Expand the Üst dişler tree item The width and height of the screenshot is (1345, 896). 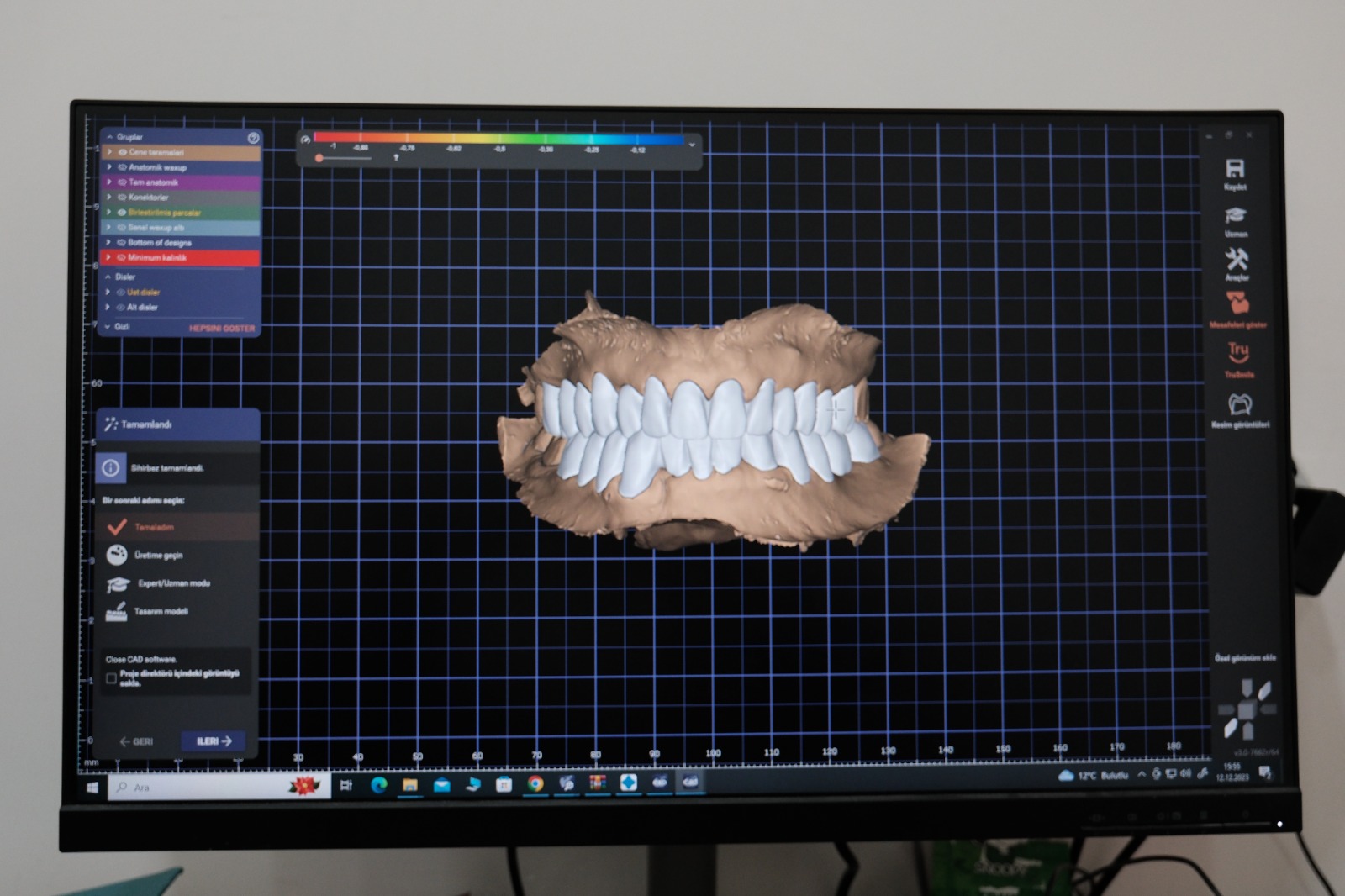(x=108, y=293)
